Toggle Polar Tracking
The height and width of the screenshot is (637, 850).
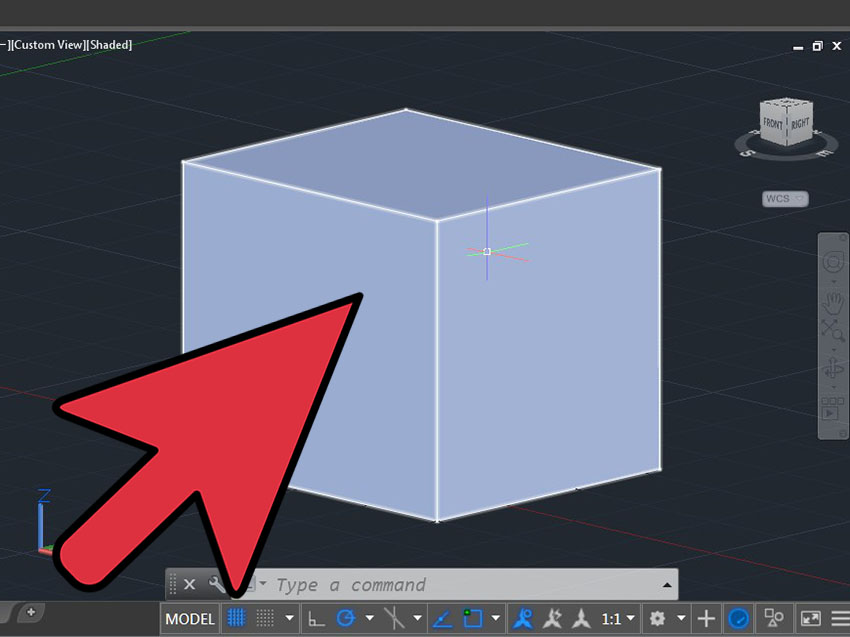coord(346,618)
